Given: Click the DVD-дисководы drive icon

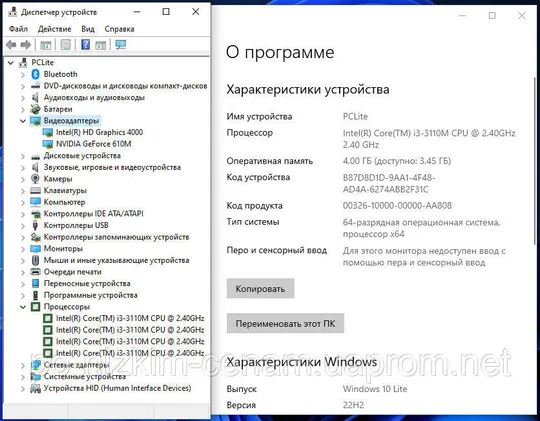Looking at the screenshot, I should pyautogui.click(x=35, y=86).
